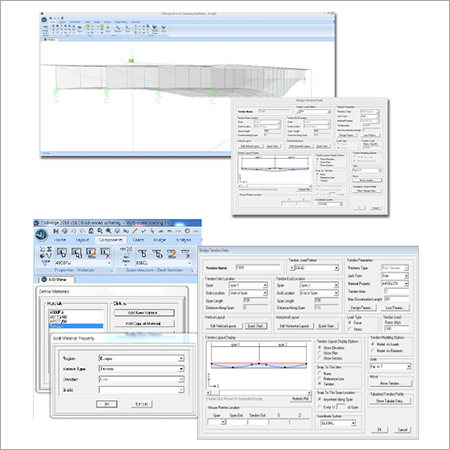Image resolution: width=450 pixels, height=450 pixels.
Task: Open the Tendon Load Pattern dropdown
Action: pos(314,268)
